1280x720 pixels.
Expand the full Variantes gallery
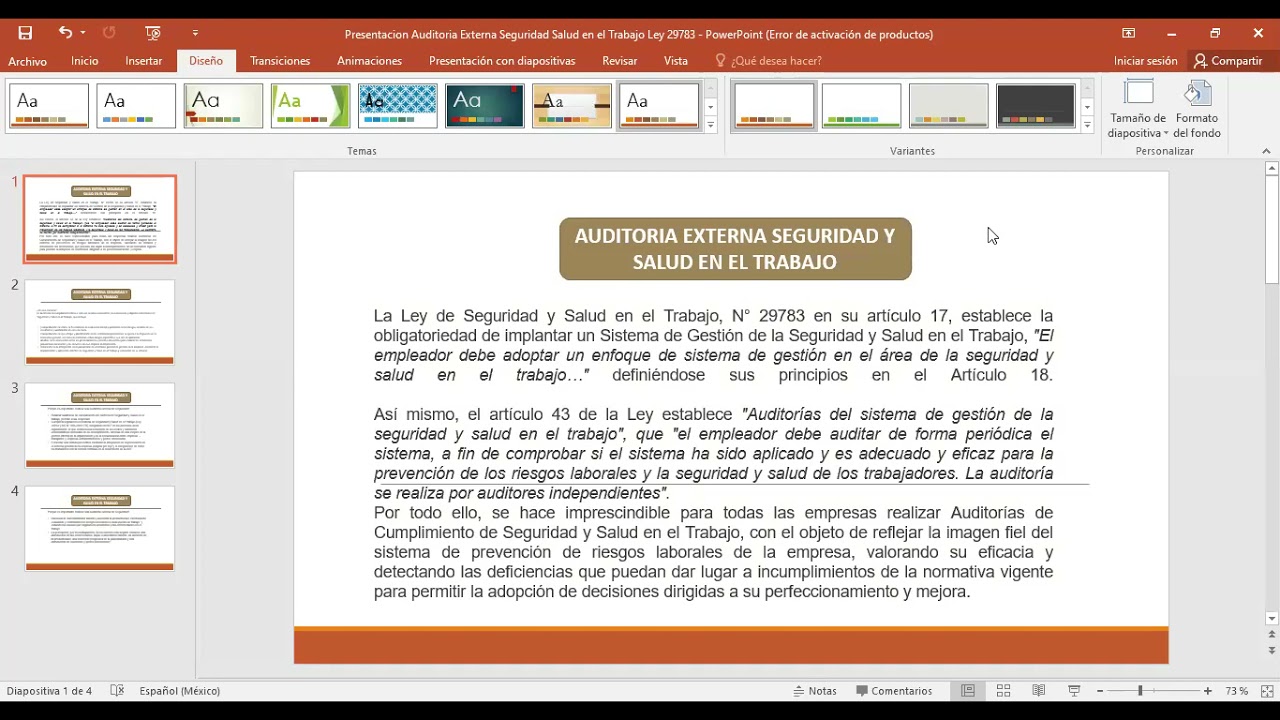1087,125
